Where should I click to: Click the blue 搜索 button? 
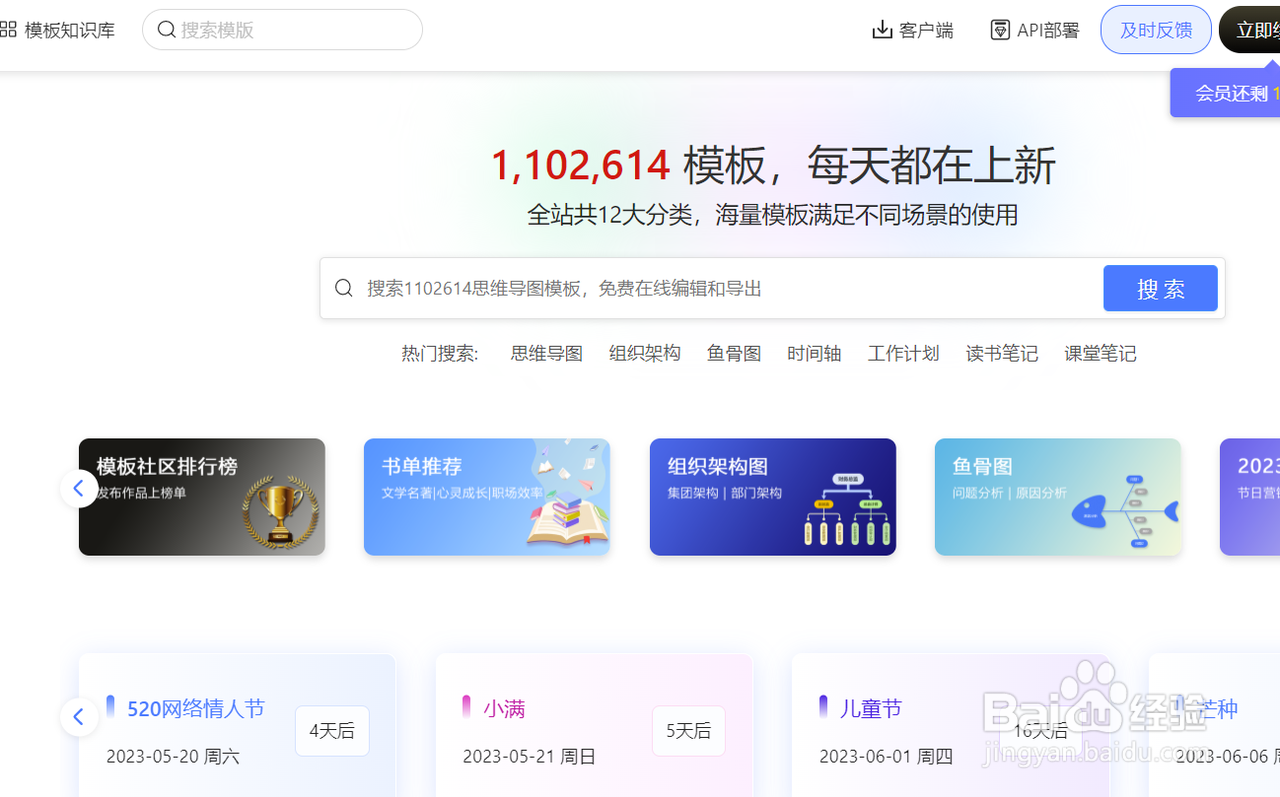point(1161,288)
